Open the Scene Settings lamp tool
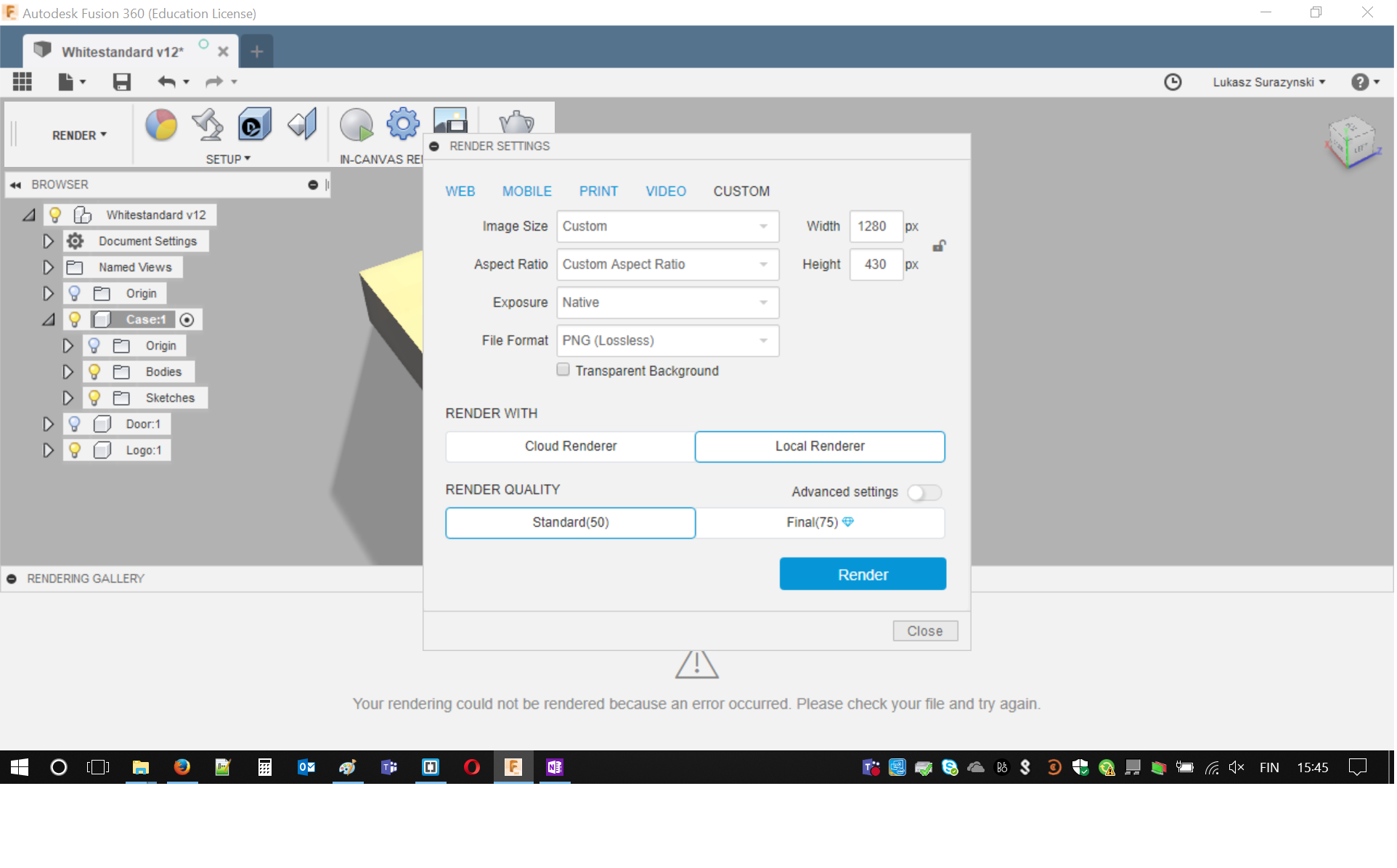 coord(208,125)
